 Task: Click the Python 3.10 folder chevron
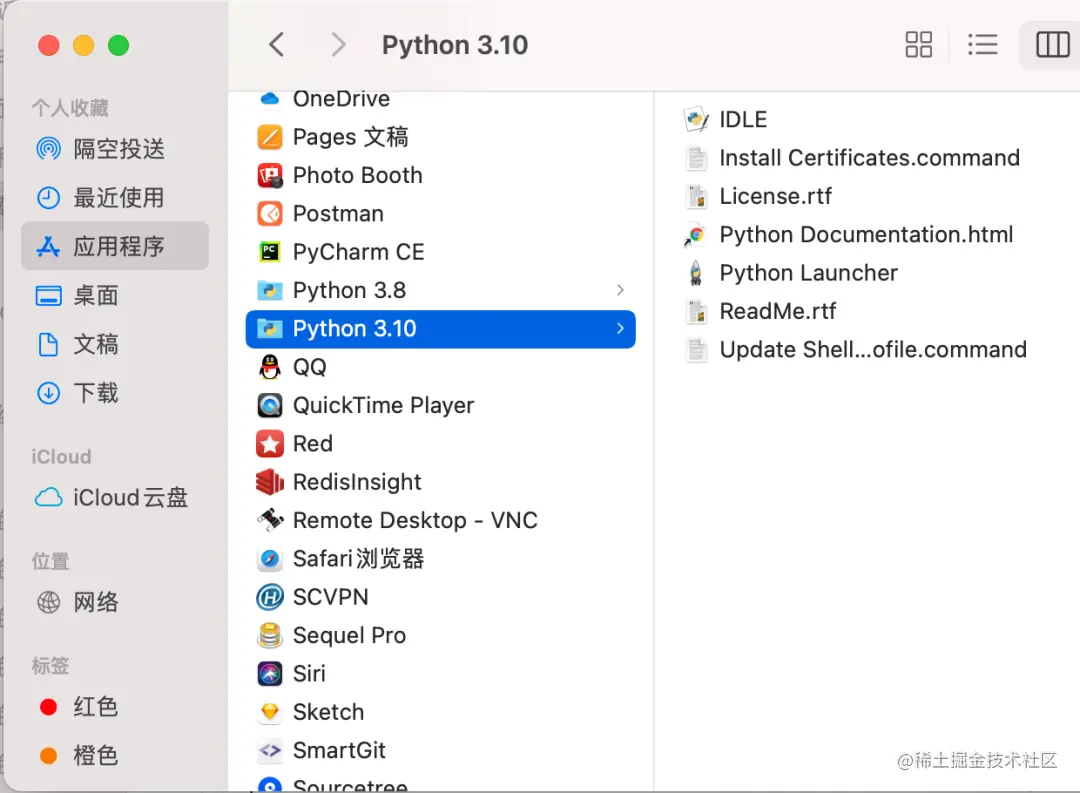(x=620, y=329)
